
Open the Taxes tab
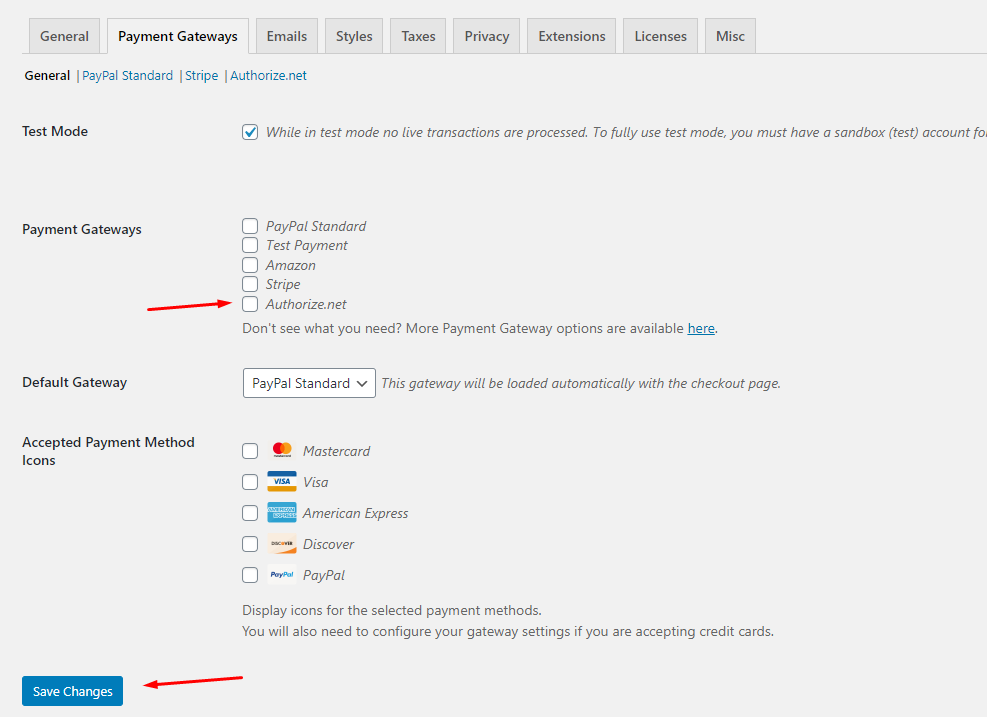418,36
